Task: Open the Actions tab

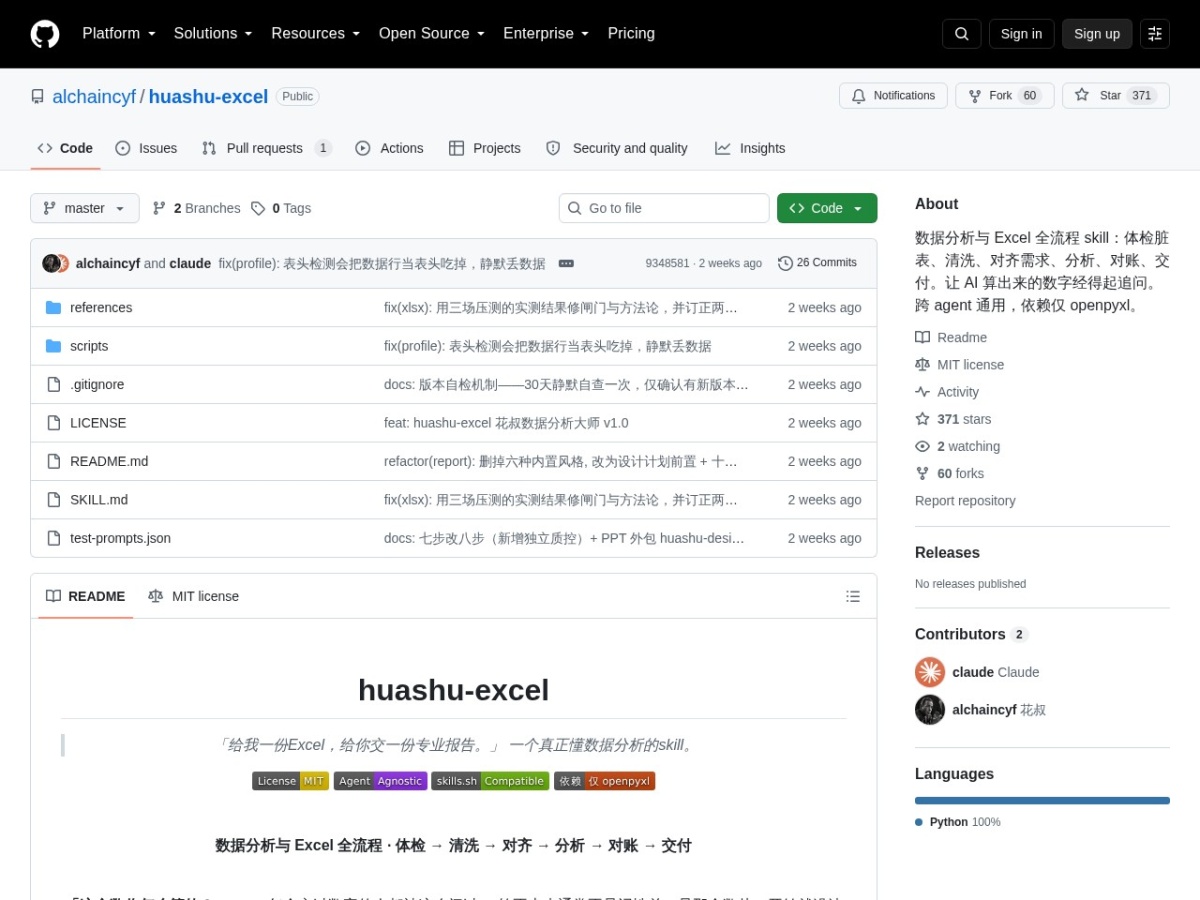Action: tap(389, 148)
